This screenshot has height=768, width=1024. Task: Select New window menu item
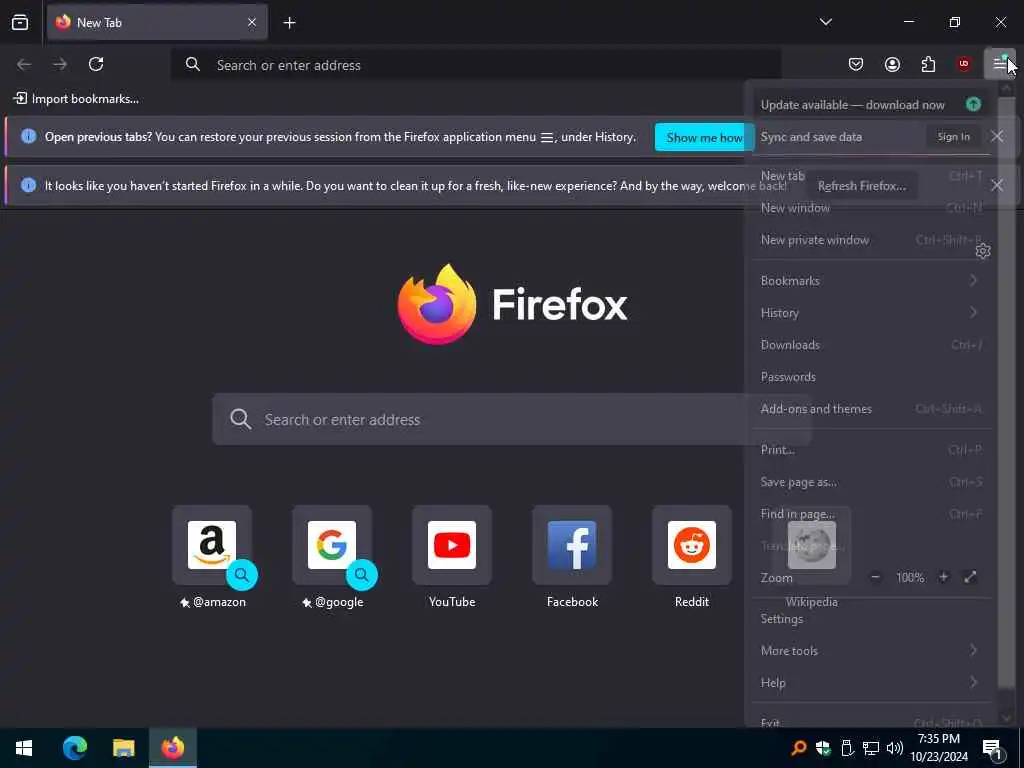click(871, 208)
